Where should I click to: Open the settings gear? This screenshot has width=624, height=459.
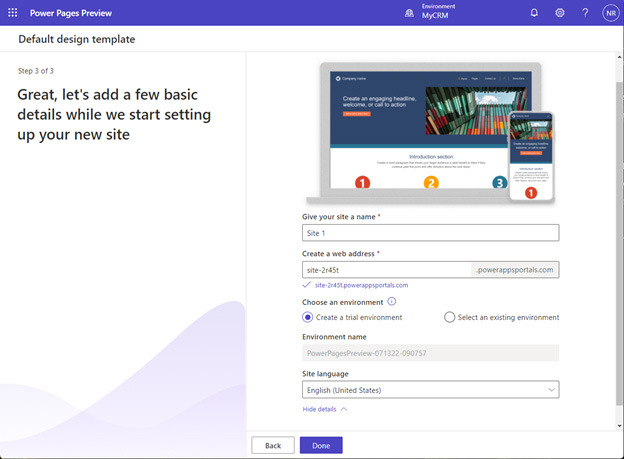[560, 13]
